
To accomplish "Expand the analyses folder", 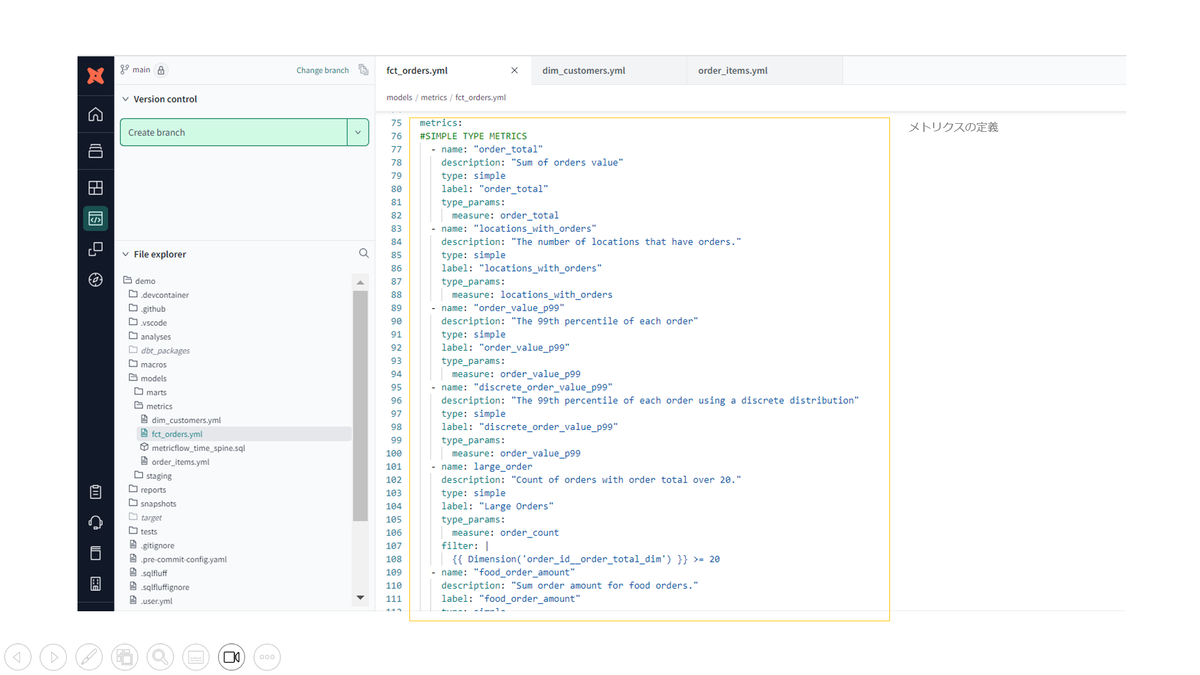I will [150, 337].
